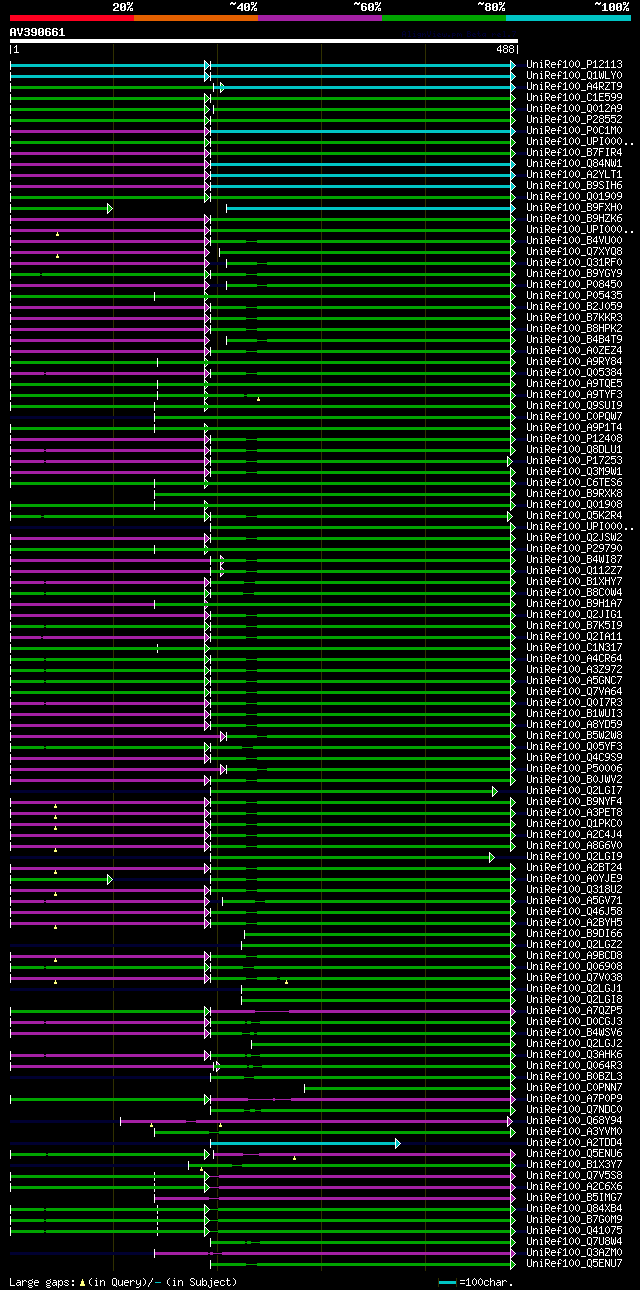Click the purple identity legend segment
The width and height of the screenshot is (640, 1290).
(319, 18)
